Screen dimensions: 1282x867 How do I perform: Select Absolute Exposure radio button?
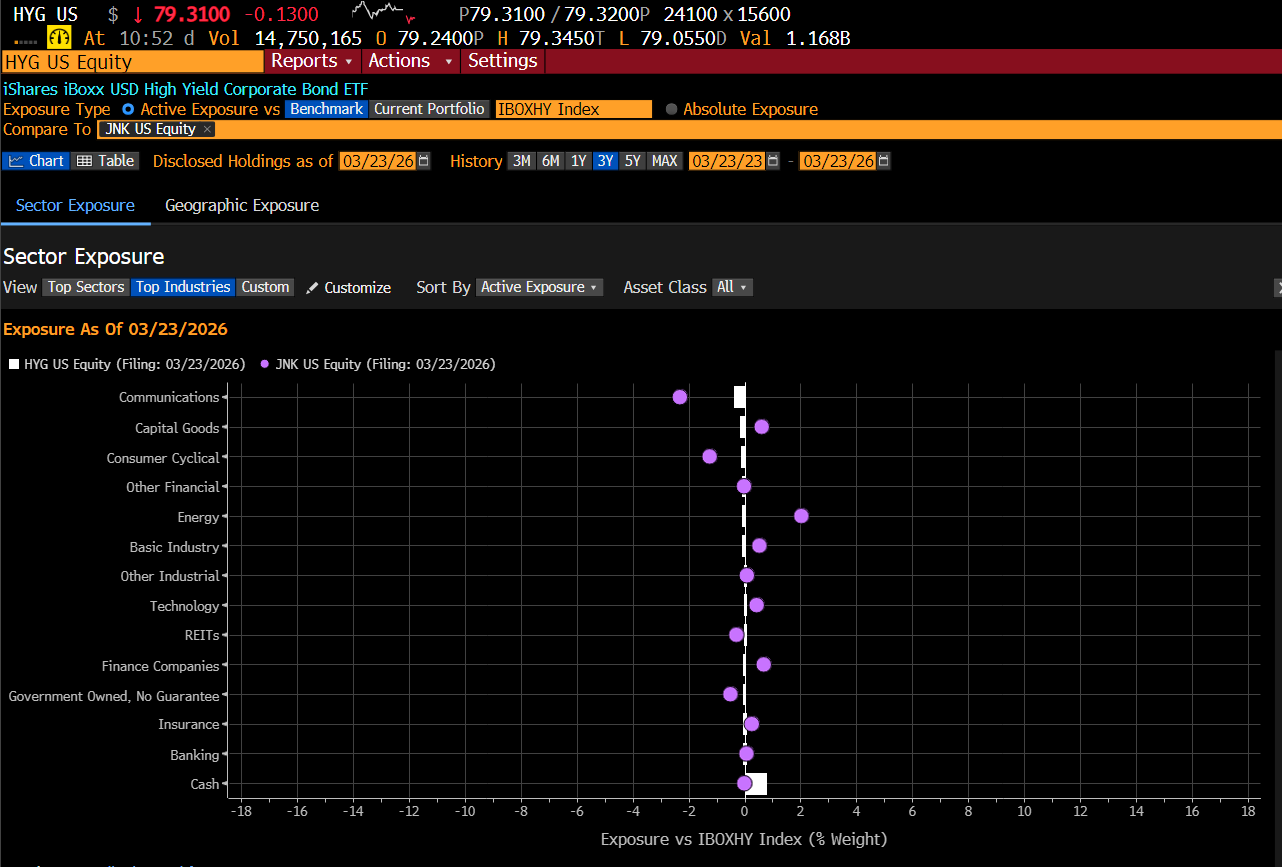click(671, 109)
